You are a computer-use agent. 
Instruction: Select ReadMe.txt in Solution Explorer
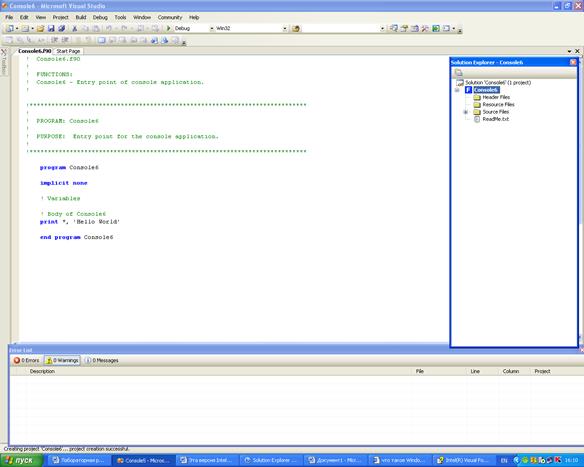[496, 119]
